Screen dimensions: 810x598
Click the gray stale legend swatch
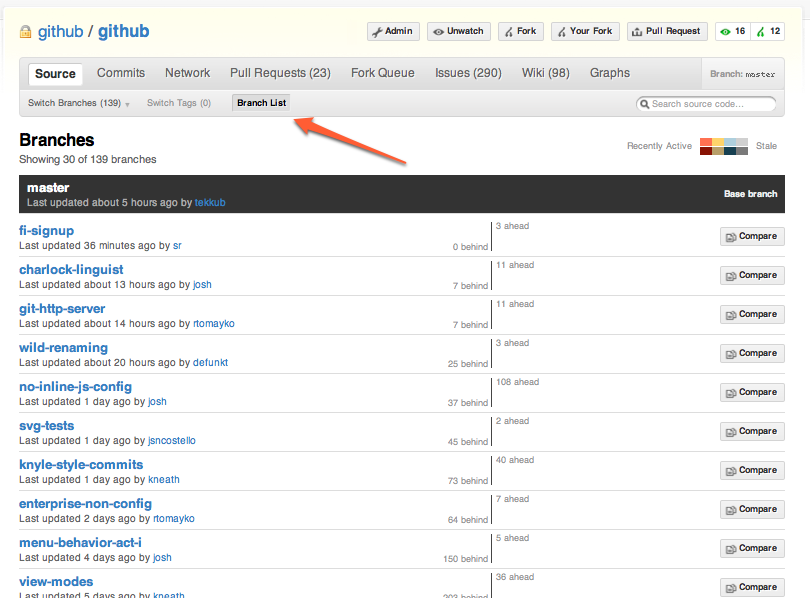(x=742, y=143)
